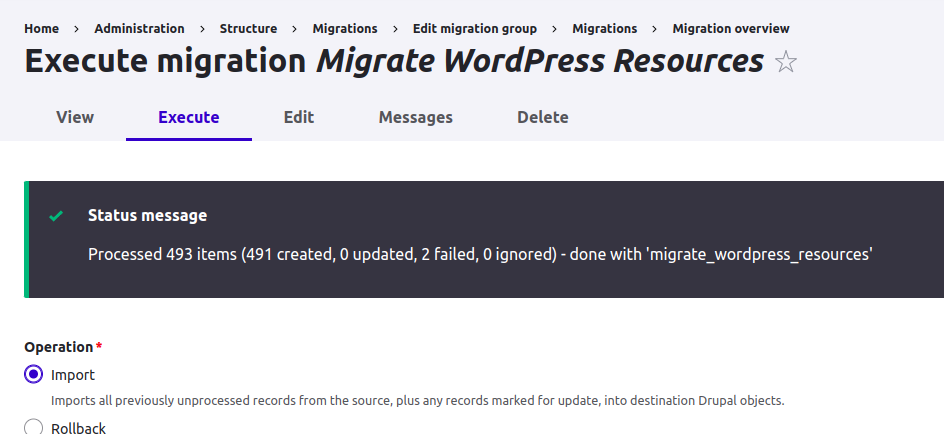Switch to the Execute tab
The width and height of the screenshot is (944, 434).
coord(189,117)
